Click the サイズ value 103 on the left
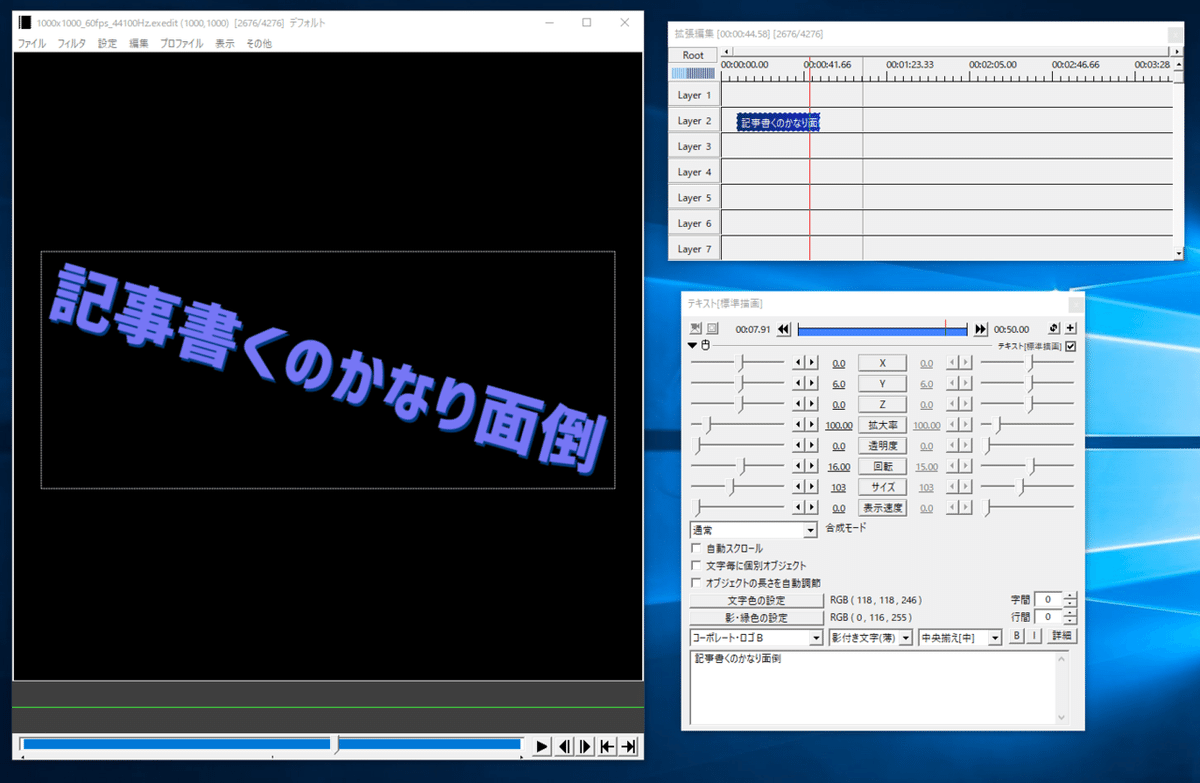Image resolution: width=1200 pixels, height=783 pixels. (839, 487)
